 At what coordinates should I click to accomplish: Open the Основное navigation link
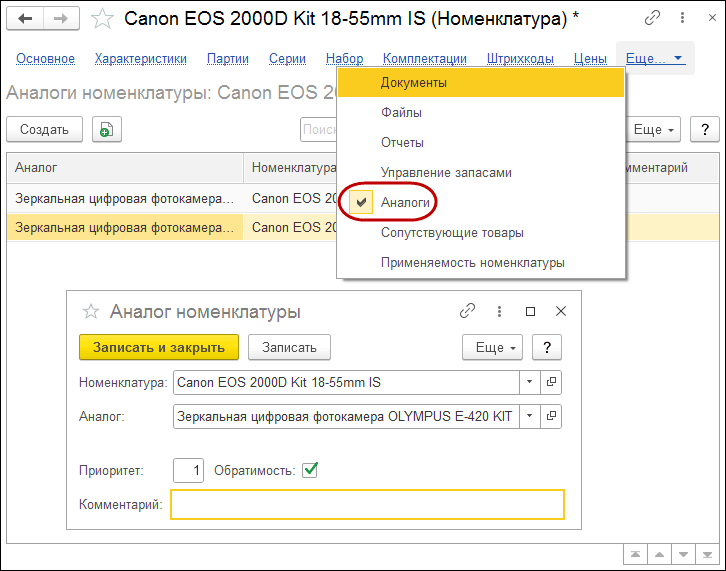45,59
